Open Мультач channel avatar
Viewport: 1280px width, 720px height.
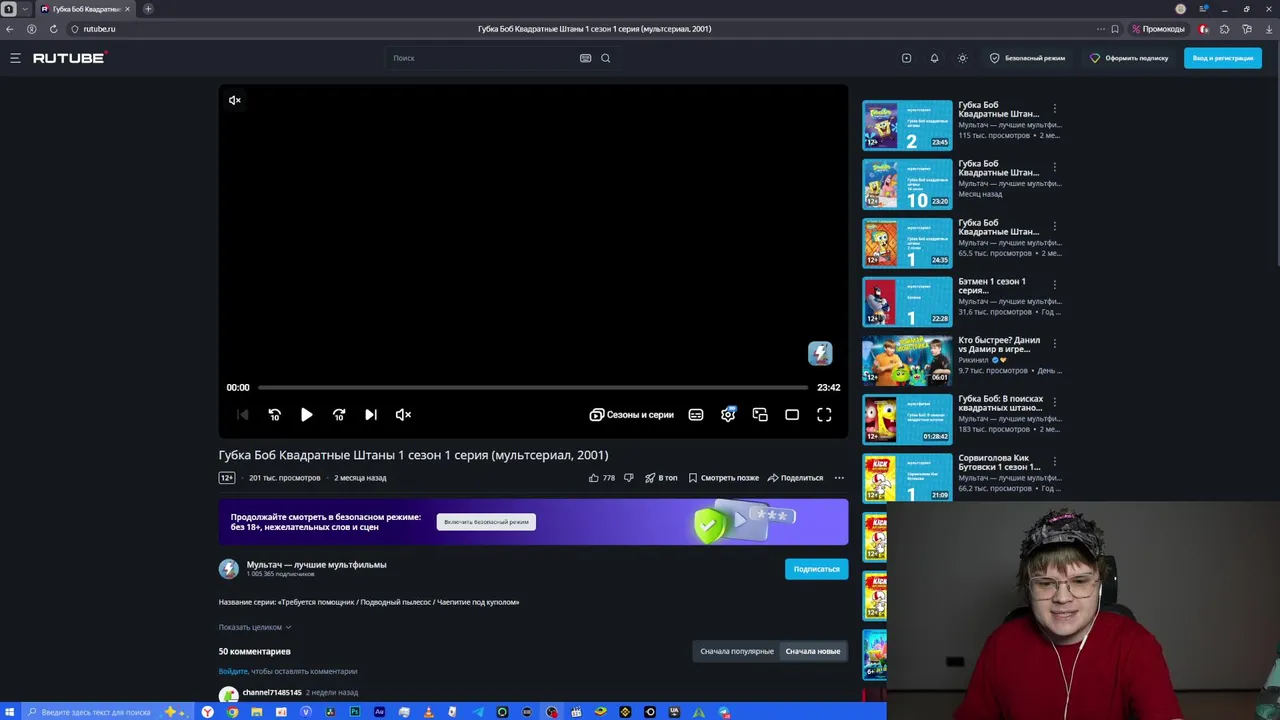pos(229,568)
